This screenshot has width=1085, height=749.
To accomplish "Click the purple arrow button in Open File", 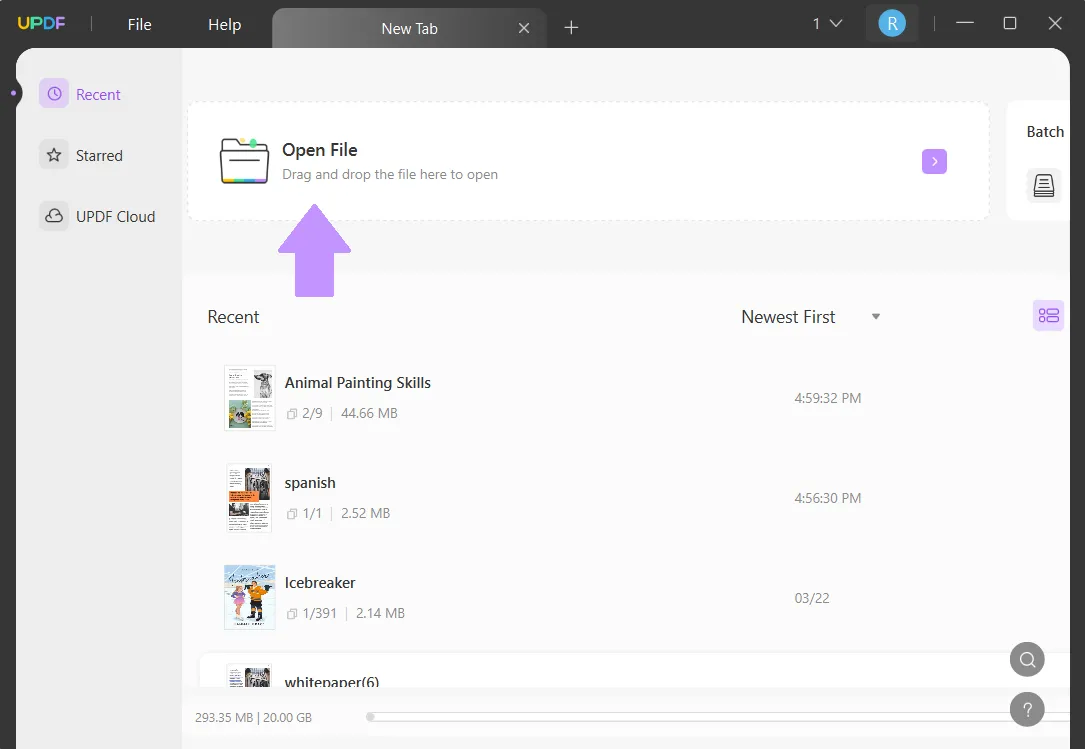I will [934, 161].
